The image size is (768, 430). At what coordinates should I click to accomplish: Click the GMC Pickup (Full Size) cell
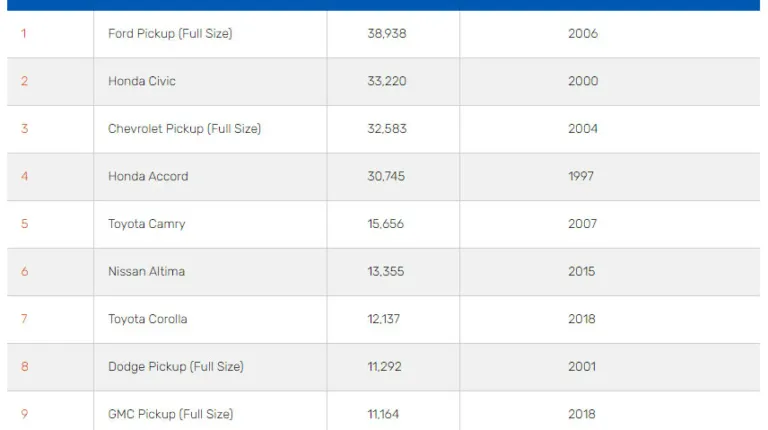(170, 414)
